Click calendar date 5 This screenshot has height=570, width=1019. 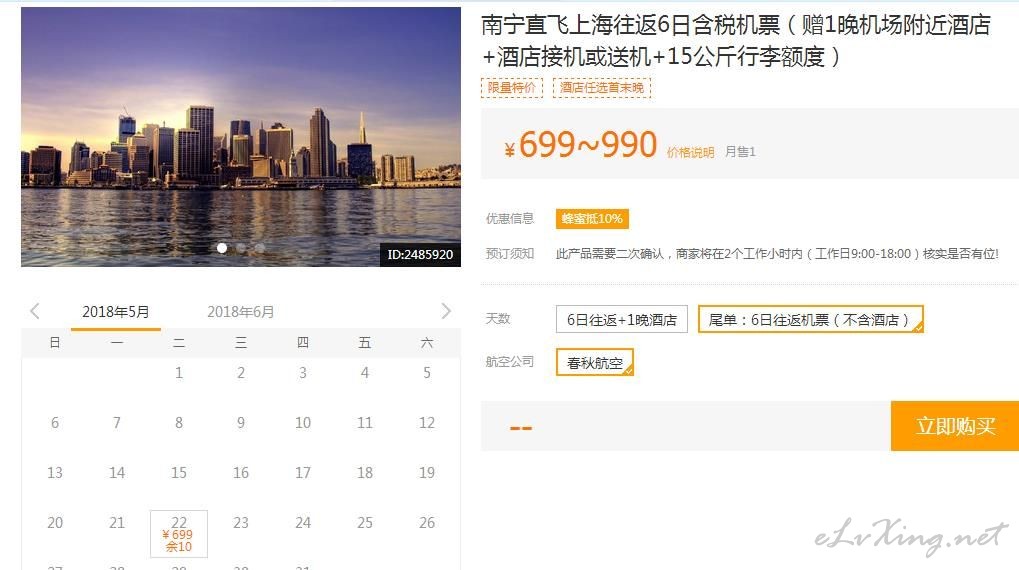point(427,372)
